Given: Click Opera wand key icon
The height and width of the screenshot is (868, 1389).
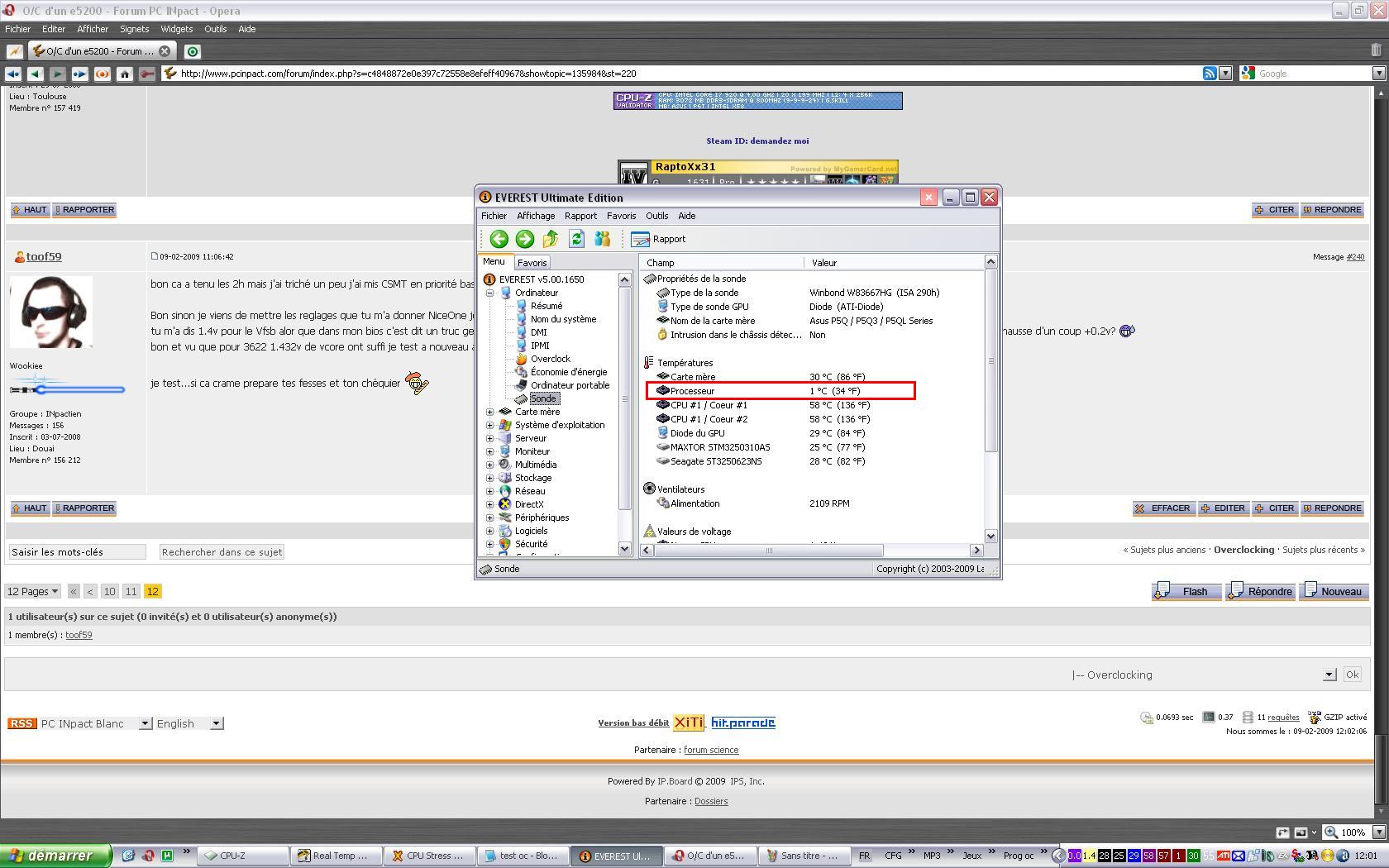Looking at the screenshot, I should pyautogui.click(x=147, y=74).
